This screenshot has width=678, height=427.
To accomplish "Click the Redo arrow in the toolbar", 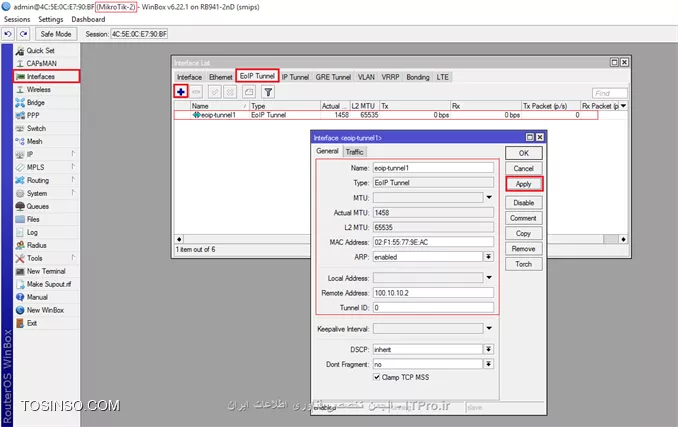I will coord(23,34).
